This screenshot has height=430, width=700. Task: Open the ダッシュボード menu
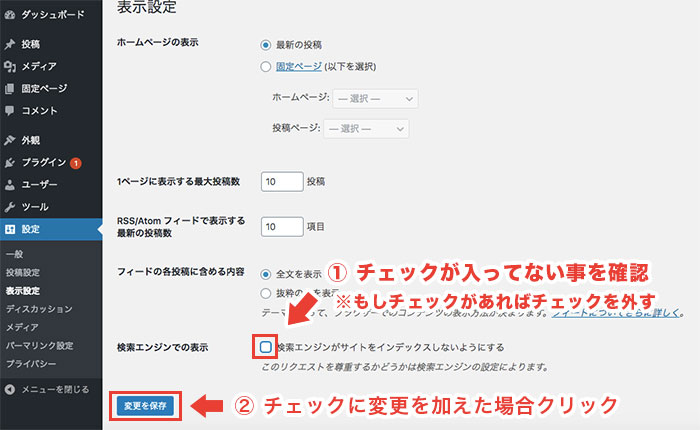(51, 15)
